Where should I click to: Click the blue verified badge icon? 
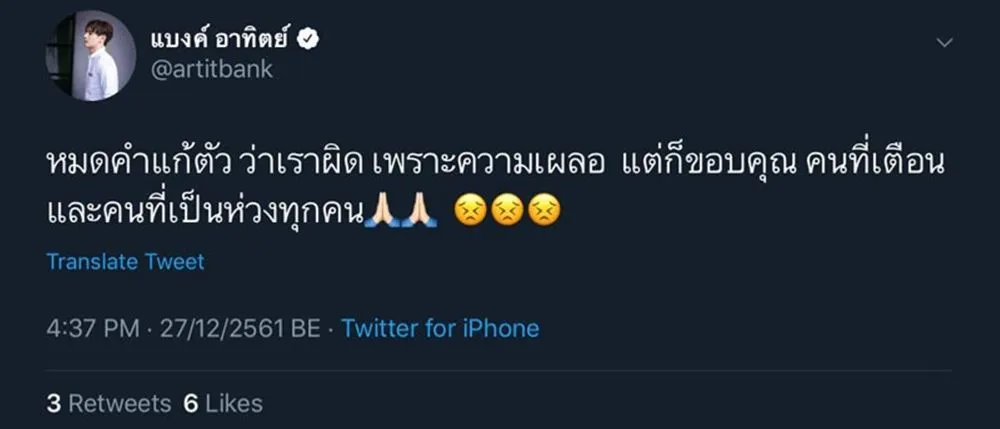click(311, 41)
